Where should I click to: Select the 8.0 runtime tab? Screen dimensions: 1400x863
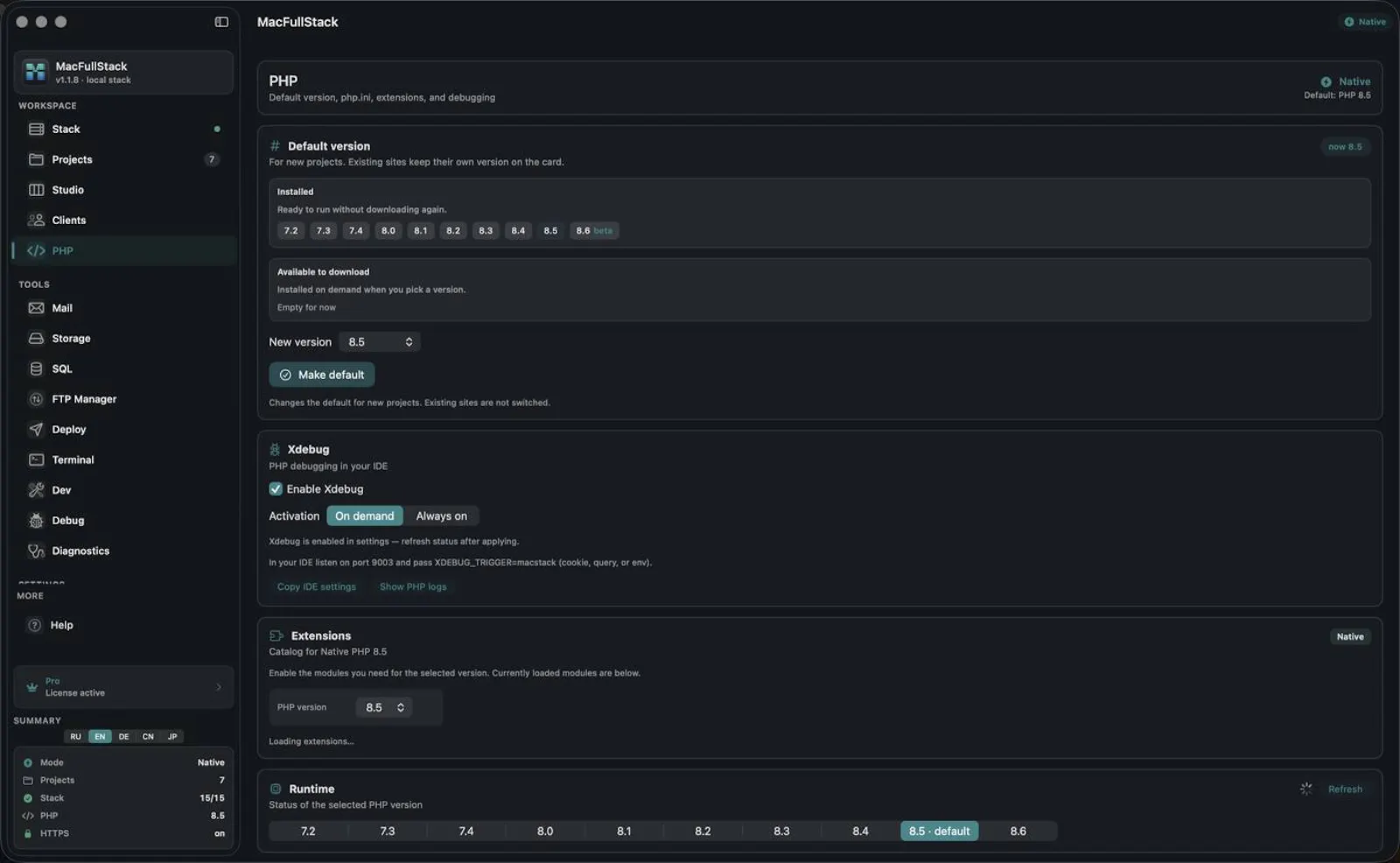pyautogui.click(x=545, y=831)
